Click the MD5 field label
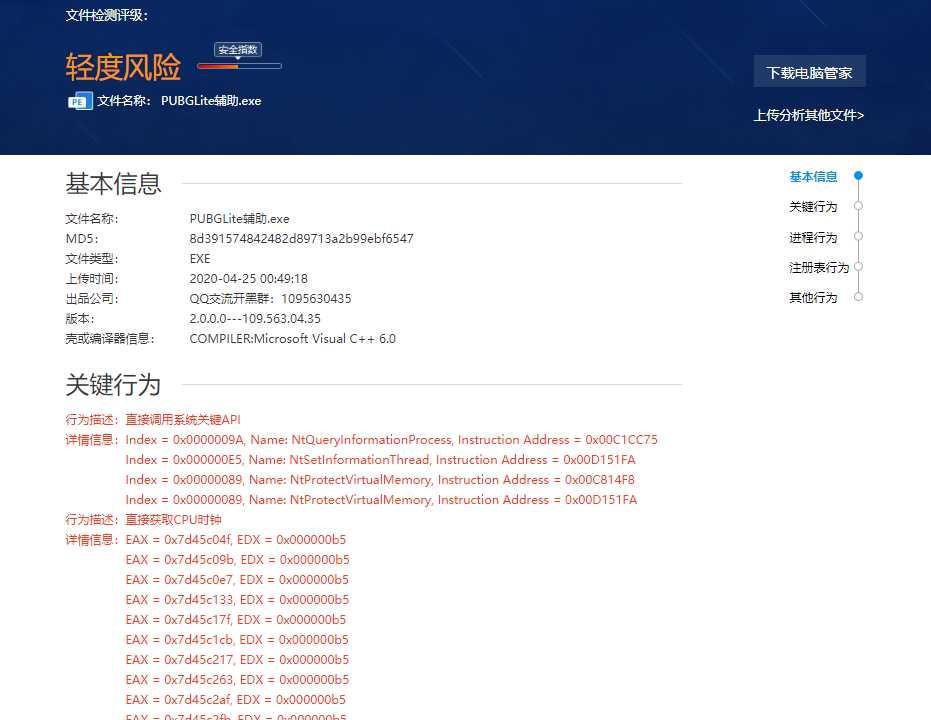 [82, 239]
